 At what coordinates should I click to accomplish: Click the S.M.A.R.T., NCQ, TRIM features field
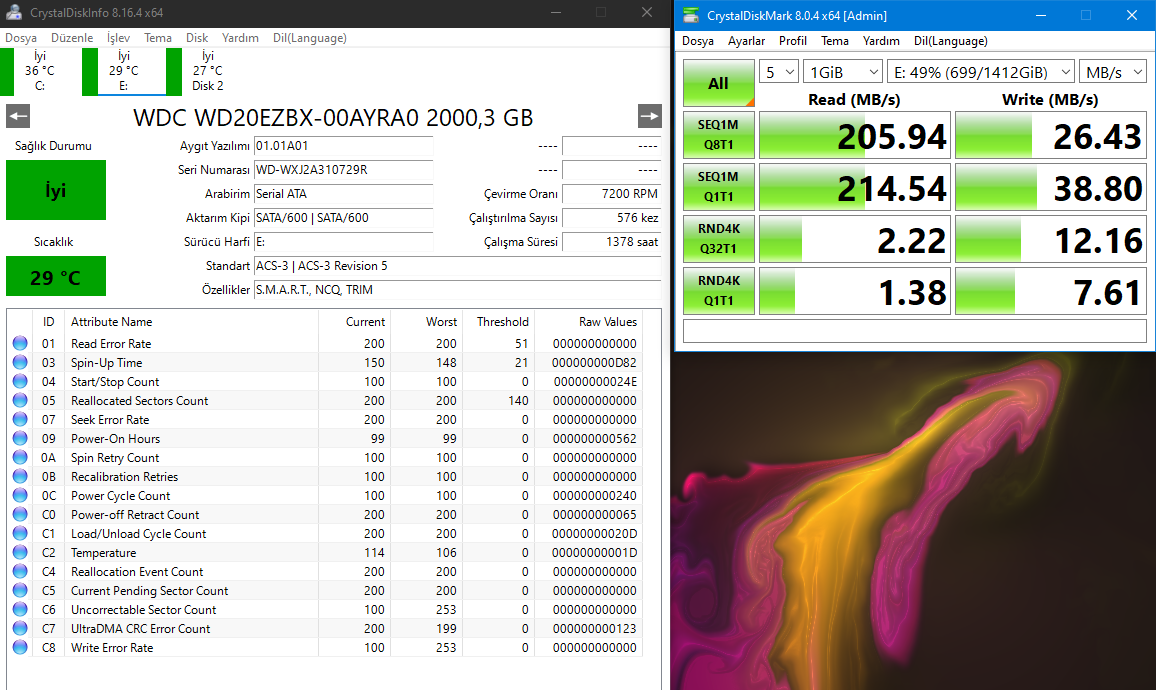pyautogui.click(x=457, y=290)
